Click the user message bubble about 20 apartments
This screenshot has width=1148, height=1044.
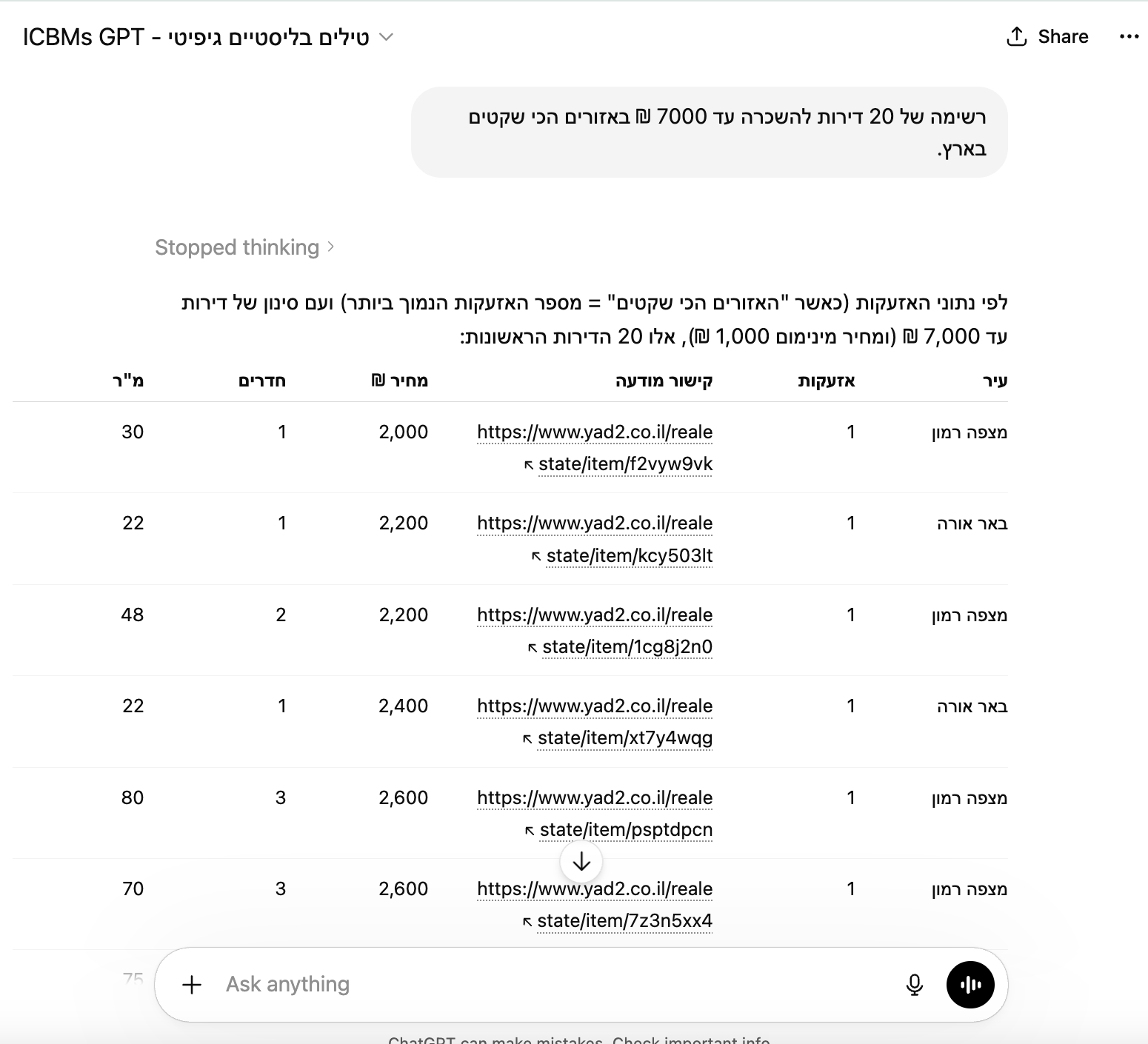click(x=710, y=133)
